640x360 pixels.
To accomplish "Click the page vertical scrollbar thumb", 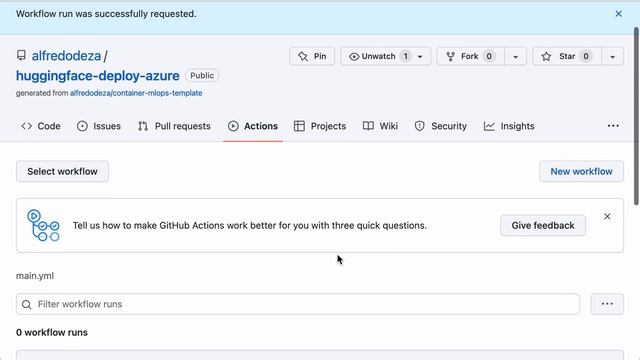I will pyautogui.click(x=636, y=116).
